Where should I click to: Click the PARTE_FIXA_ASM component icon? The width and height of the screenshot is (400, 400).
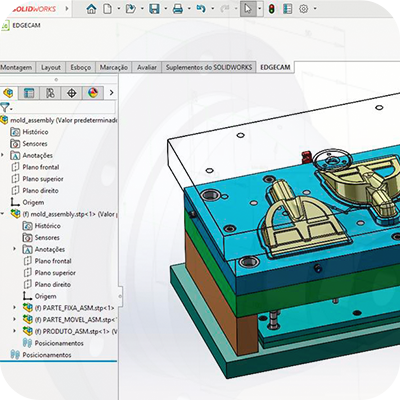tap(28, 308)
